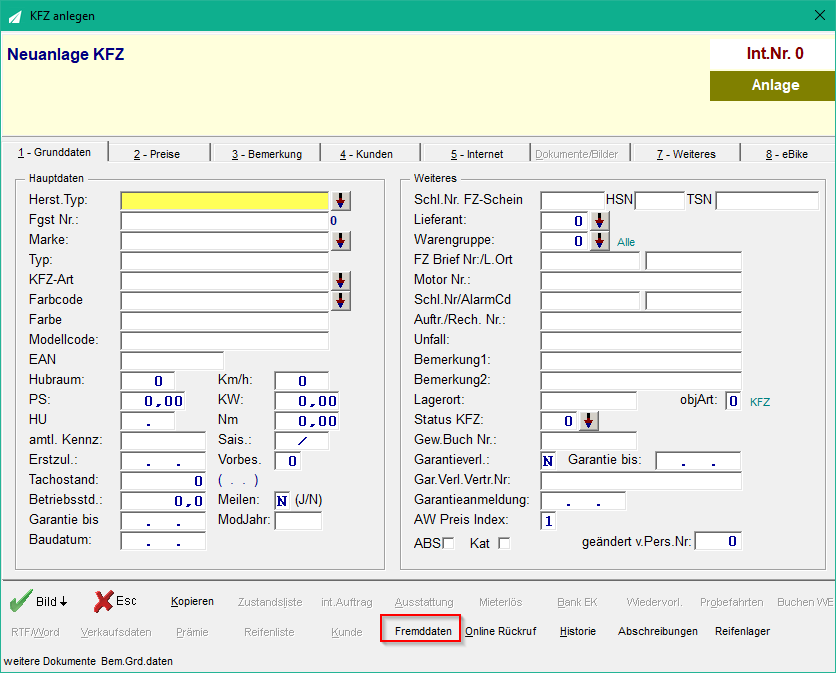Click the red X Esc icon
The height and width of the screenshot is (673, 836).
pyautogui.click(x=103, y=602)
